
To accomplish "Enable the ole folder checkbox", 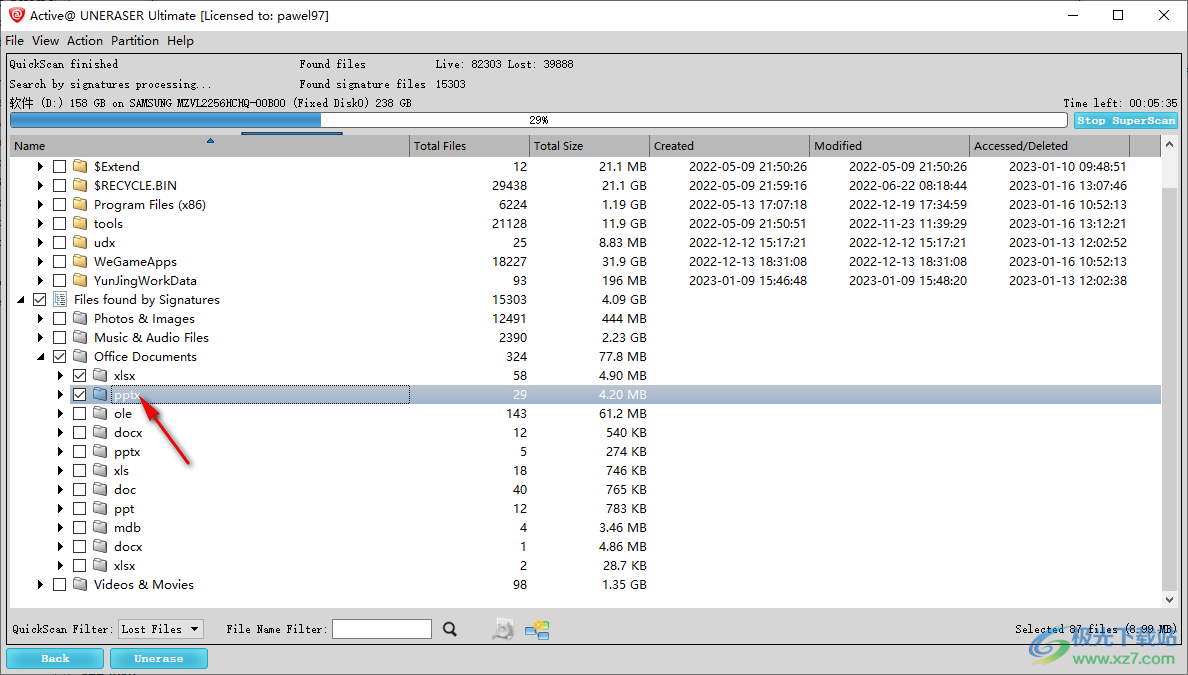I will (x=80, y=413).
